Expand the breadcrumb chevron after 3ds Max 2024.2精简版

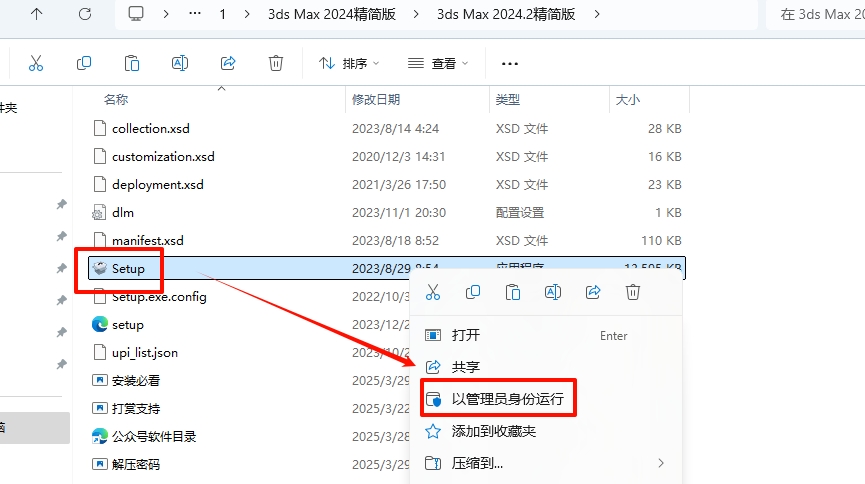pos(597,14)
